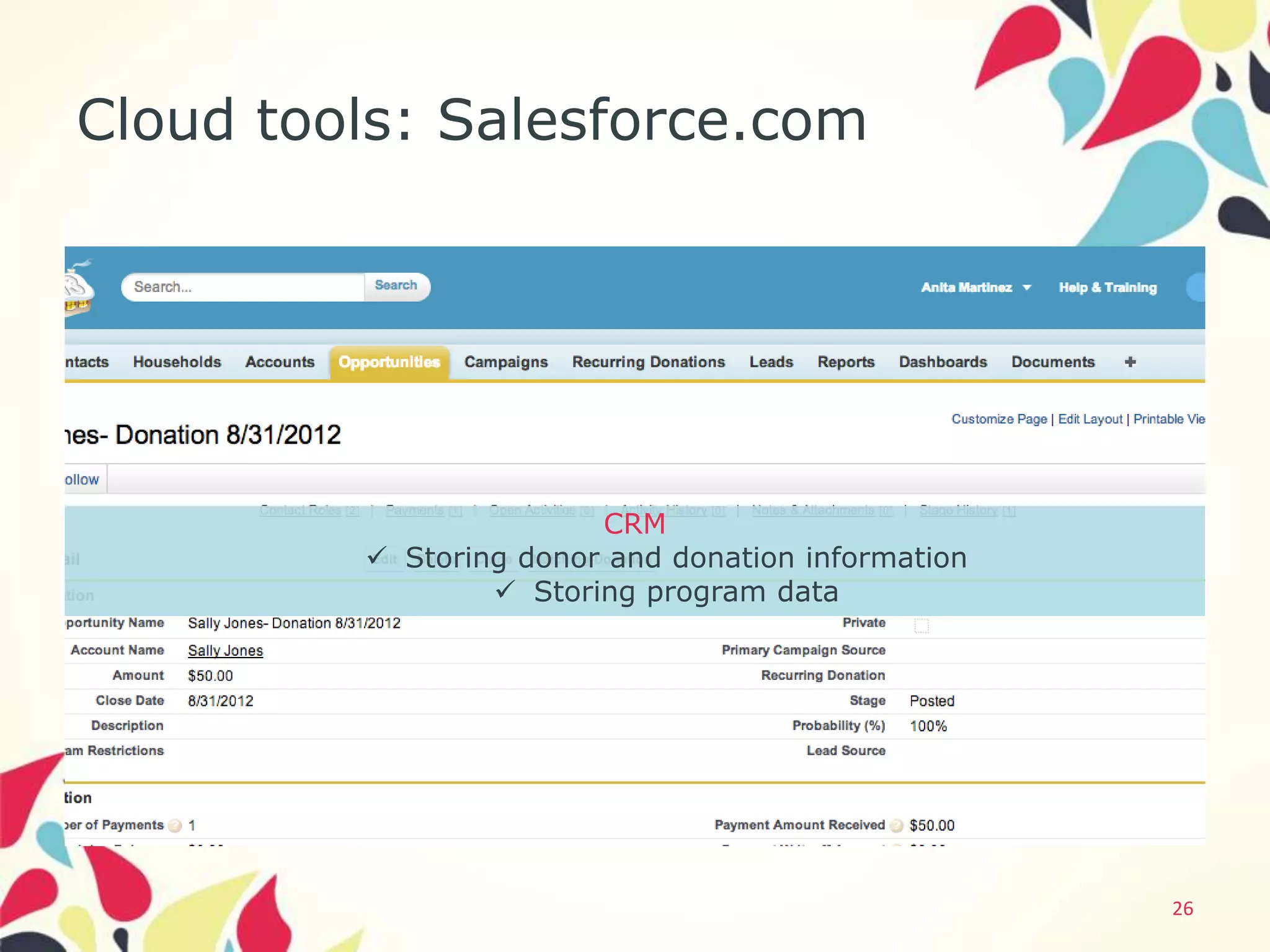Click the Primary Campaign Source label
Image resolution: width=1270 pixels, height=952 pixels.
[x=804, y=650]
